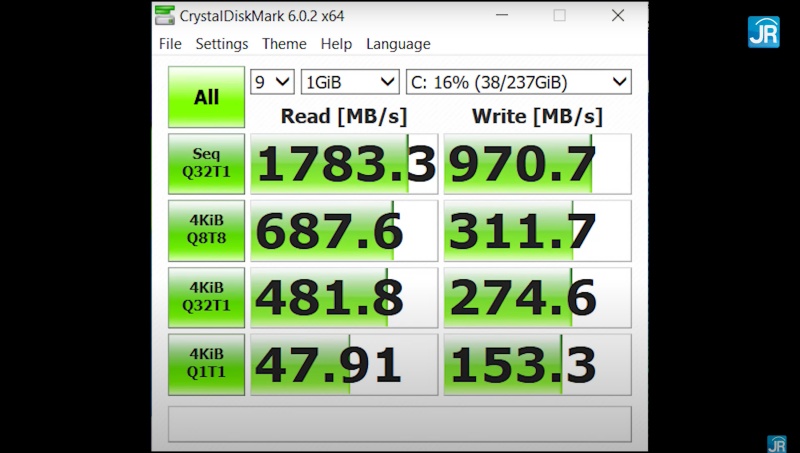Click the Write [MB/s] column header
This screenshot has width=800, height=453.
pos(537,116)
